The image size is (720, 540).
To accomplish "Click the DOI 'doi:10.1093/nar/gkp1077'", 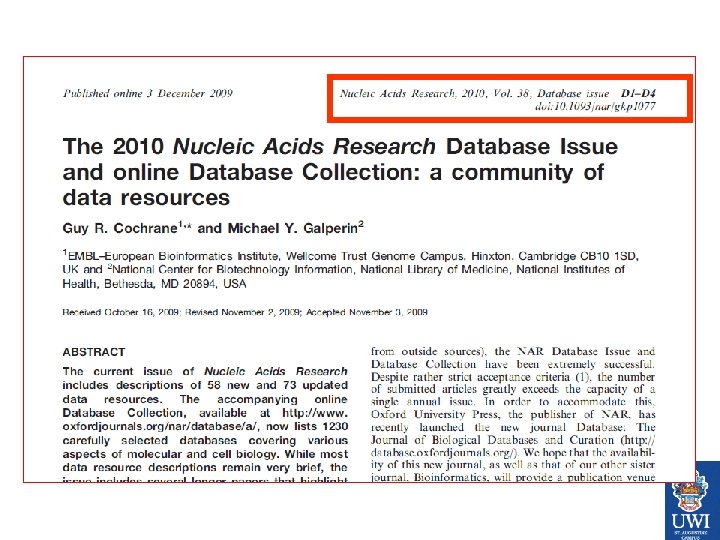I will pyautogui.click(x=595, y=107).
